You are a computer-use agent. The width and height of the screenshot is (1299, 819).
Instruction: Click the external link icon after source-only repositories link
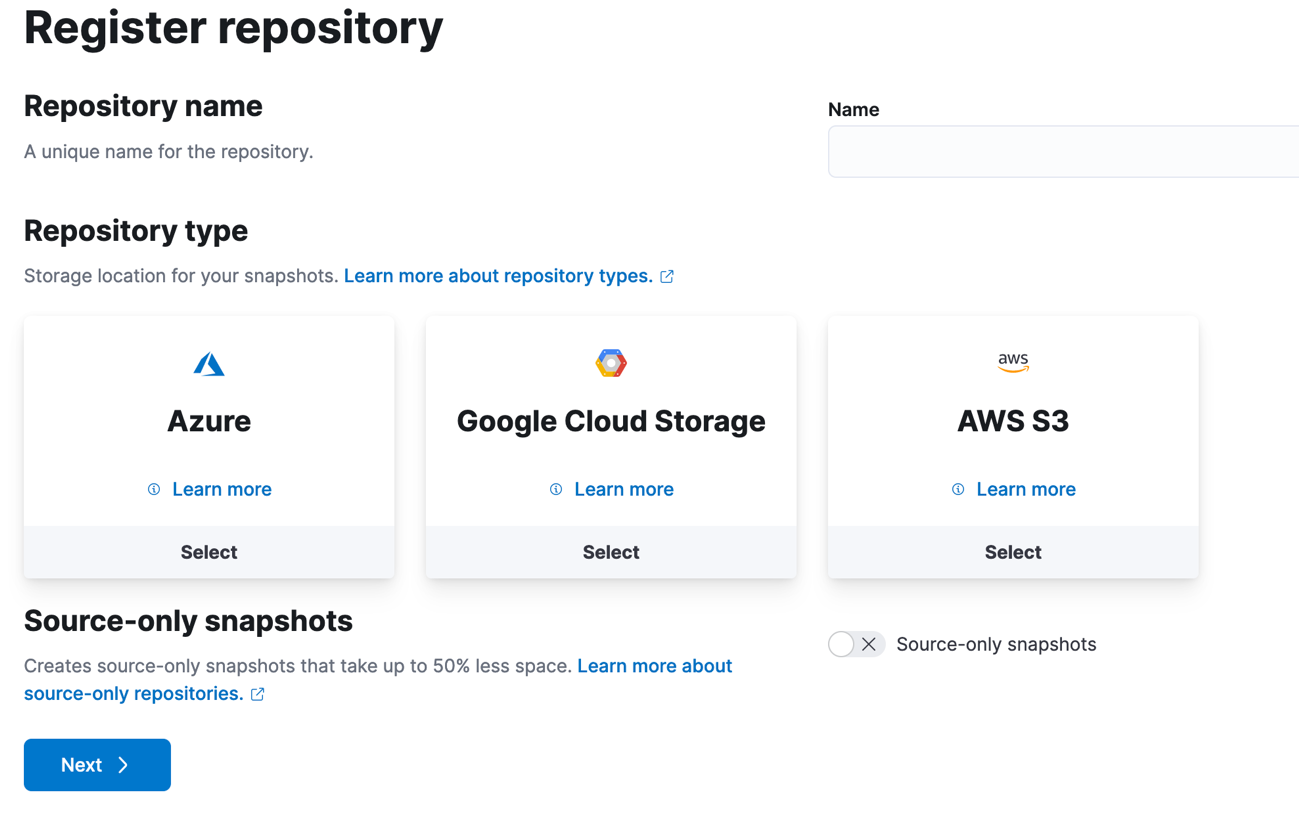(x=257, y=693)
